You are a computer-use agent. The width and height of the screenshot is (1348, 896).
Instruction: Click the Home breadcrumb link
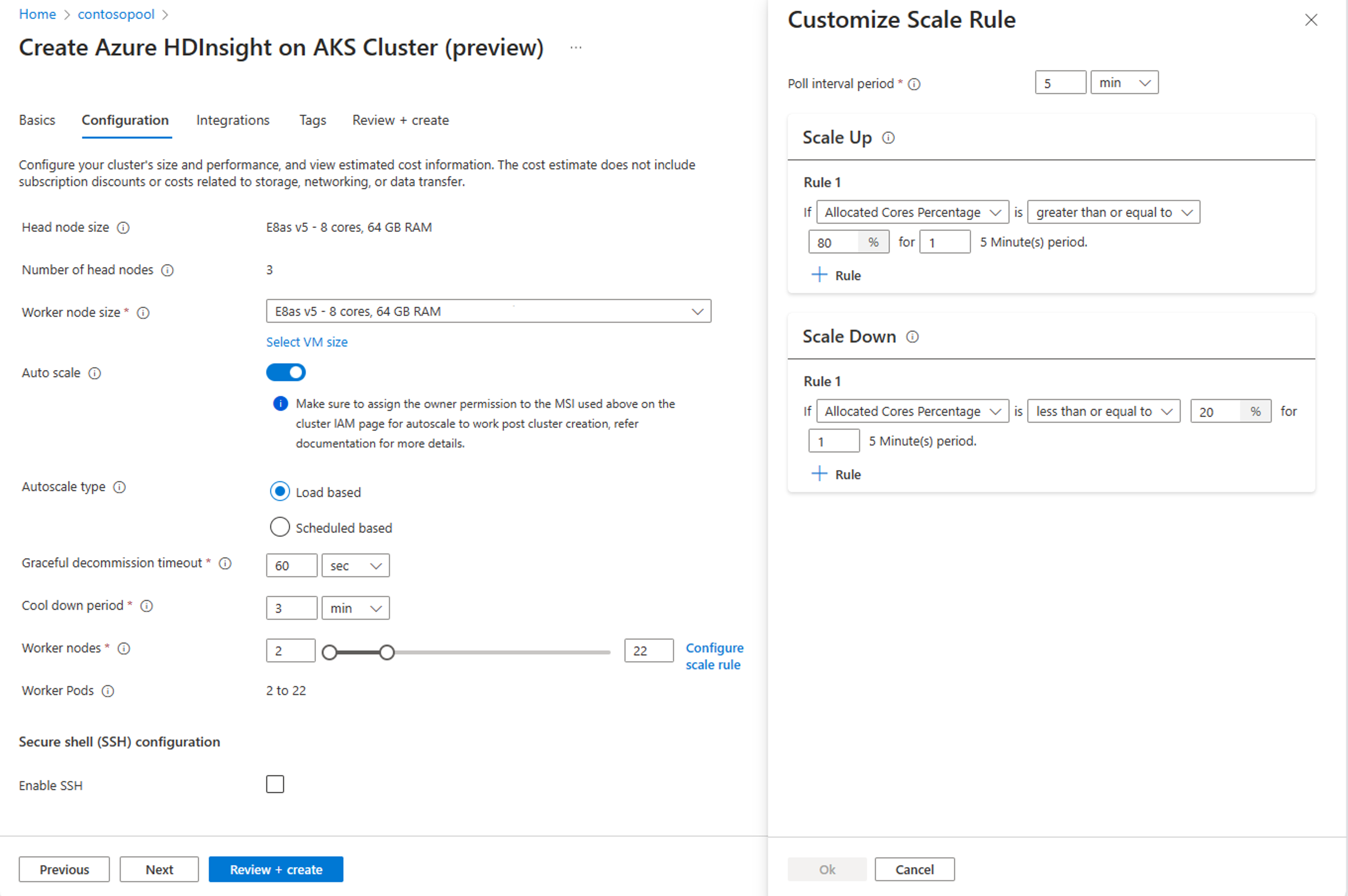[x=38, y=14]
